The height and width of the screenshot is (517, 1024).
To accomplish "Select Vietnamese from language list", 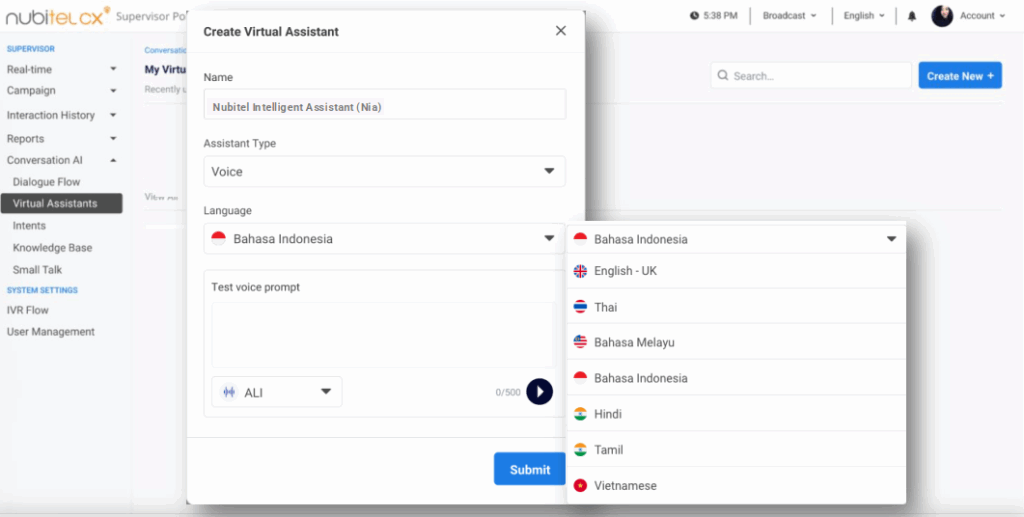I will tap(737, 486).
